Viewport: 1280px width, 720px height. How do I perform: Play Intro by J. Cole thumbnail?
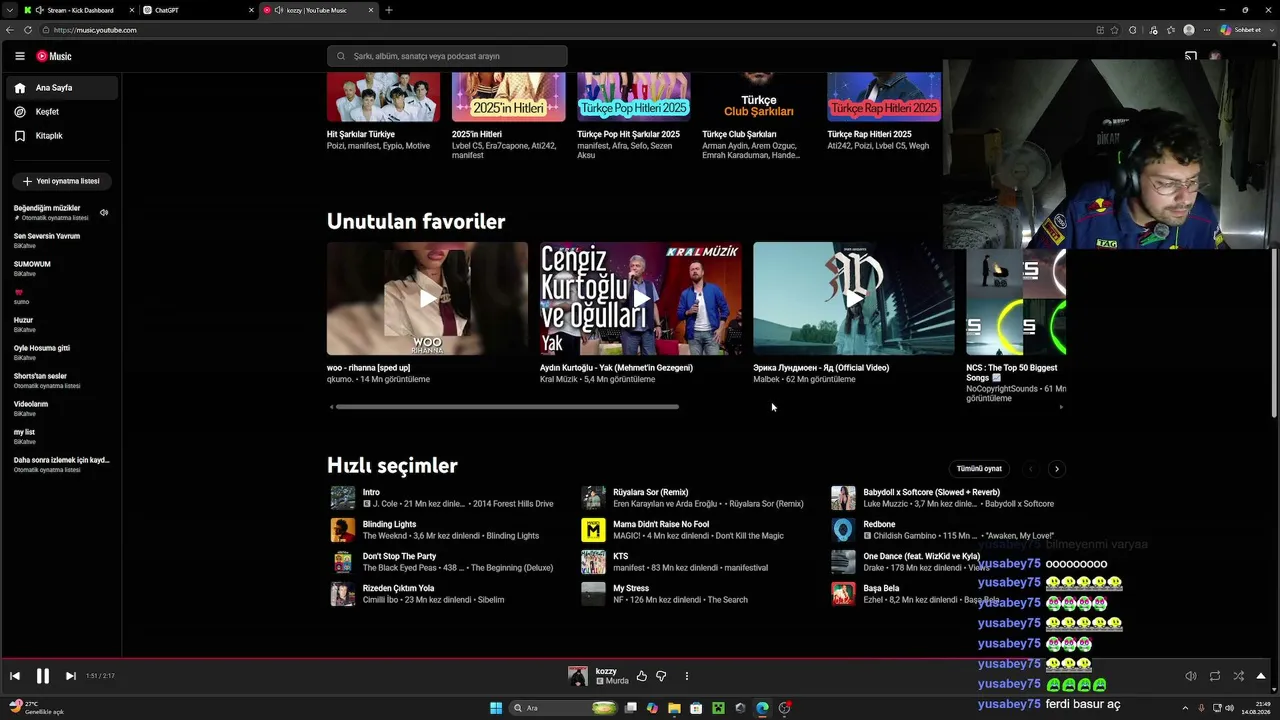(343, 498)
